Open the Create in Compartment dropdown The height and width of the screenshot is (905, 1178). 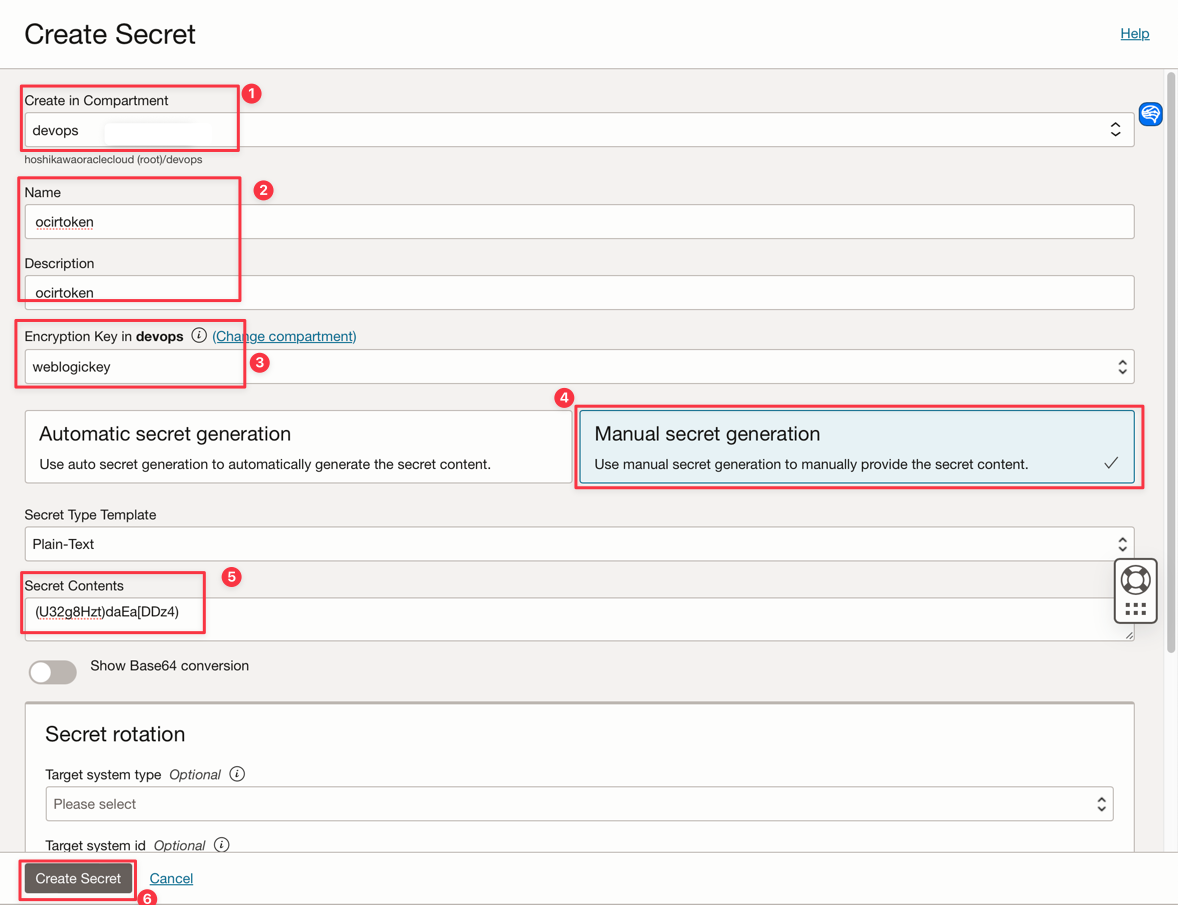click(578, 130)
